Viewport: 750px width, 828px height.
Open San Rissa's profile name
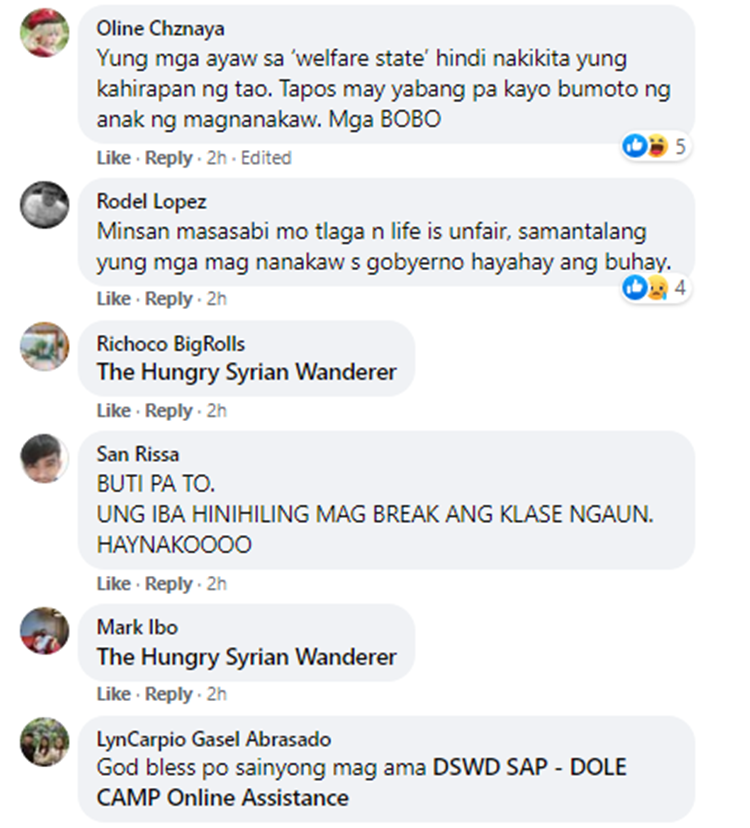[138, 454]
